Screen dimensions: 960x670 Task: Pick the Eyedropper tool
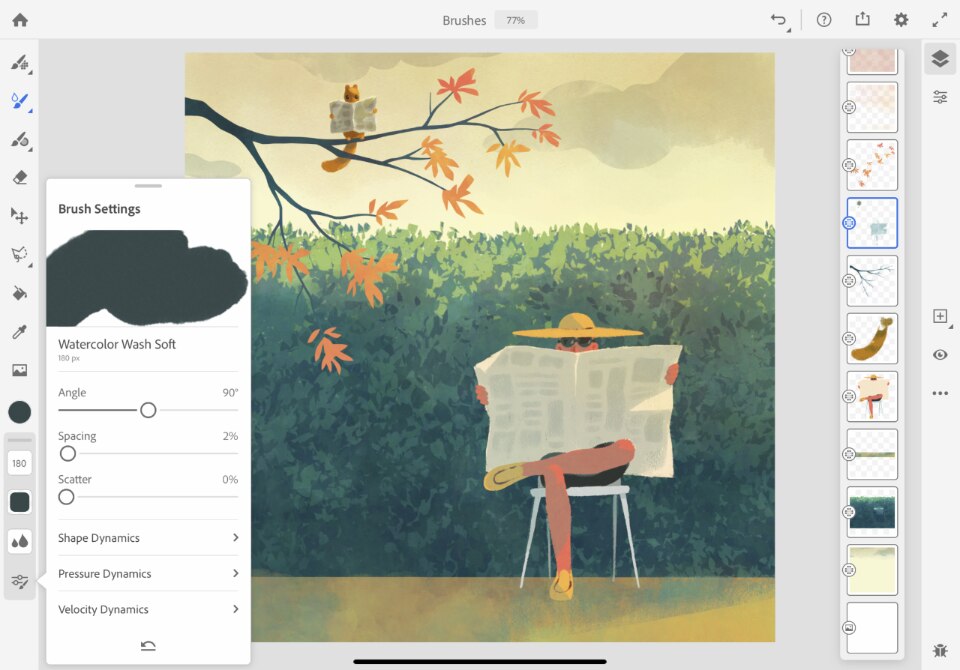pos(20,332)
